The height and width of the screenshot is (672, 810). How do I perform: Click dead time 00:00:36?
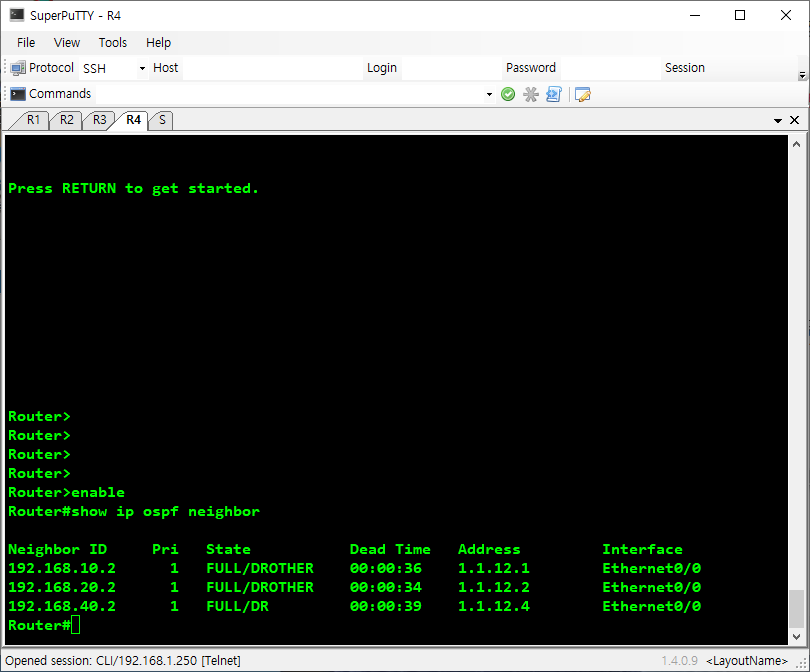tap(386, 568)
